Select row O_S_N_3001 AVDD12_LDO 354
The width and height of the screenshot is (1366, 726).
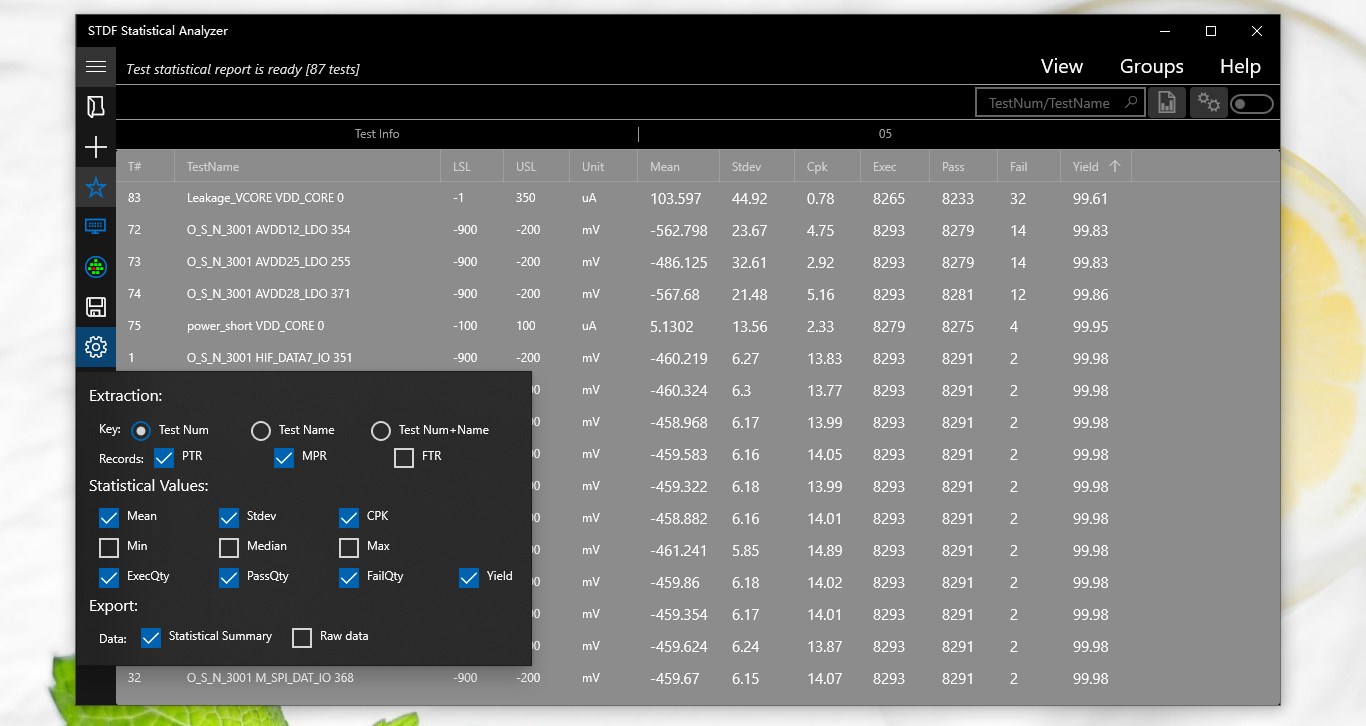(698, 230)
